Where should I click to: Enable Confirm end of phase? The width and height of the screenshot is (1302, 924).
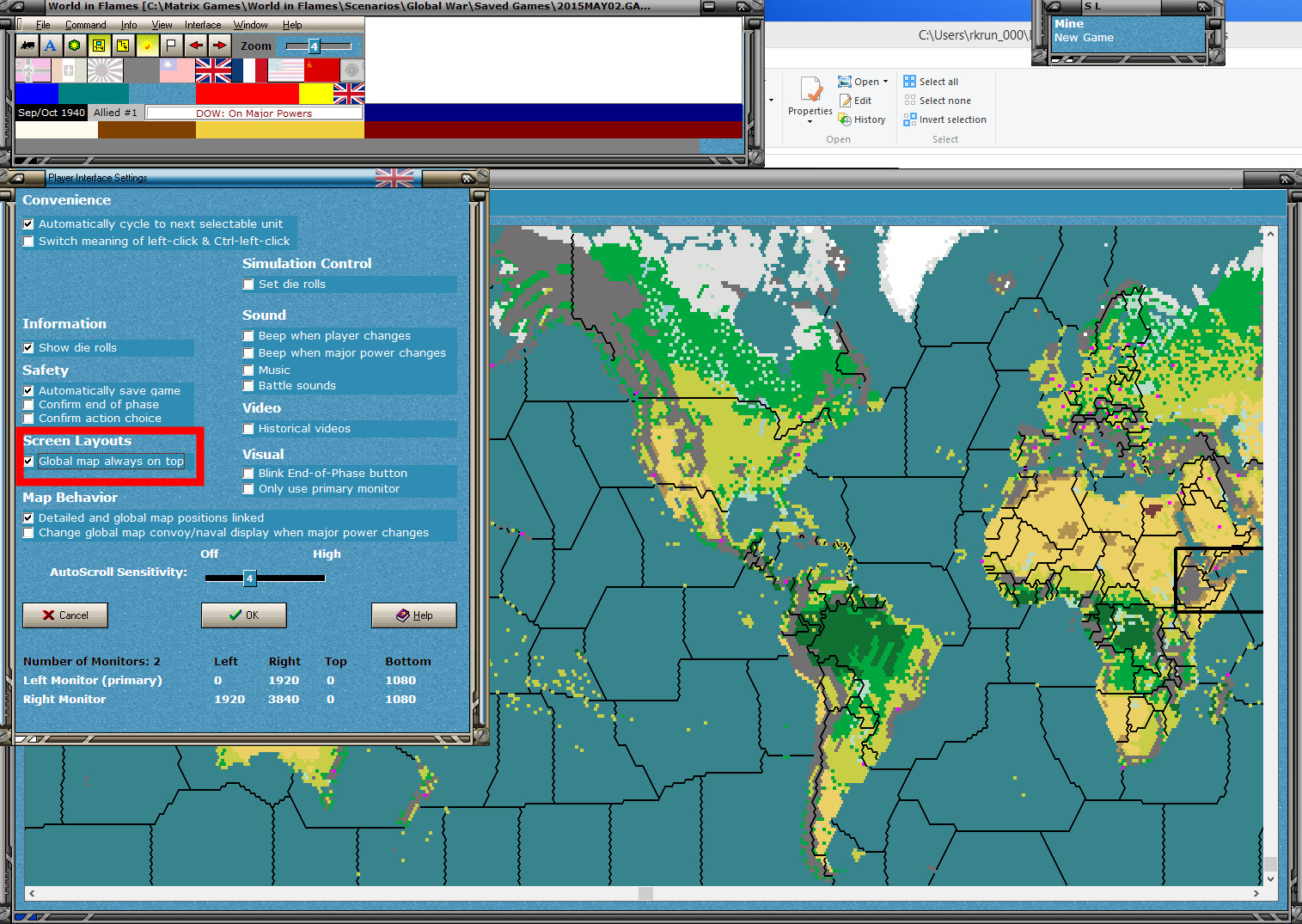[28, 405]
